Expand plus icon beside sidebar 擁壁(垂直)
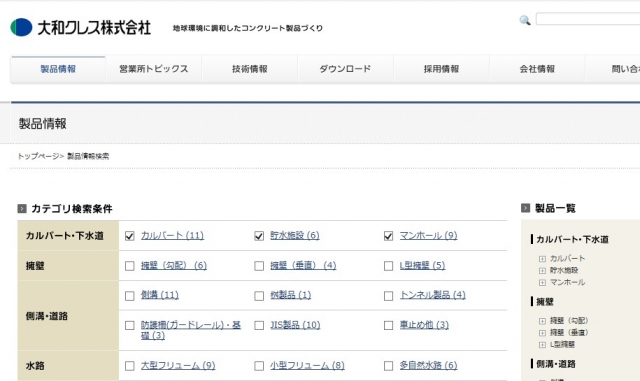This screenshot has width=640, height=381. click(x=542, y=333)
